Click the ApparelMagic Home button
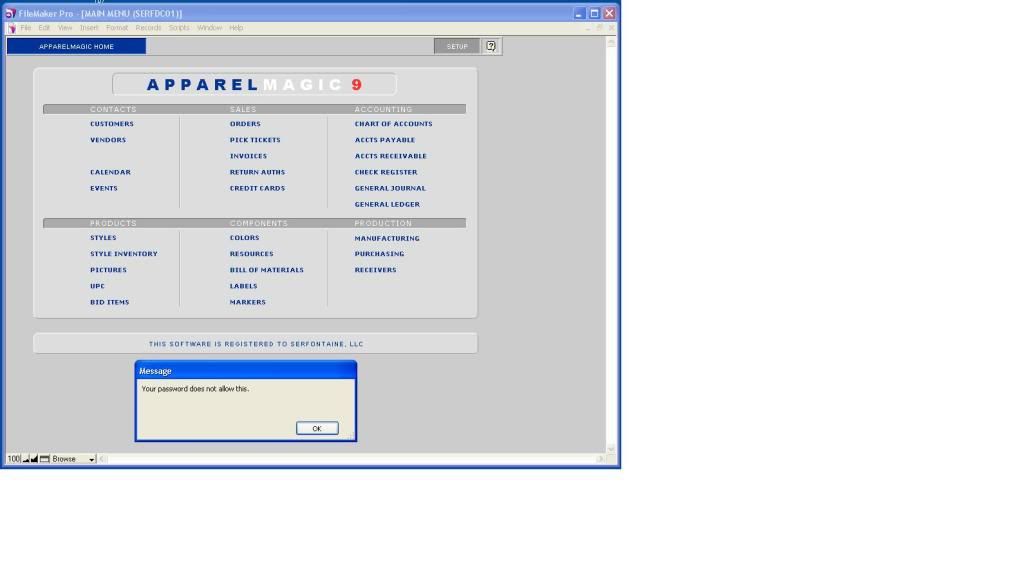 coord(76,46)
